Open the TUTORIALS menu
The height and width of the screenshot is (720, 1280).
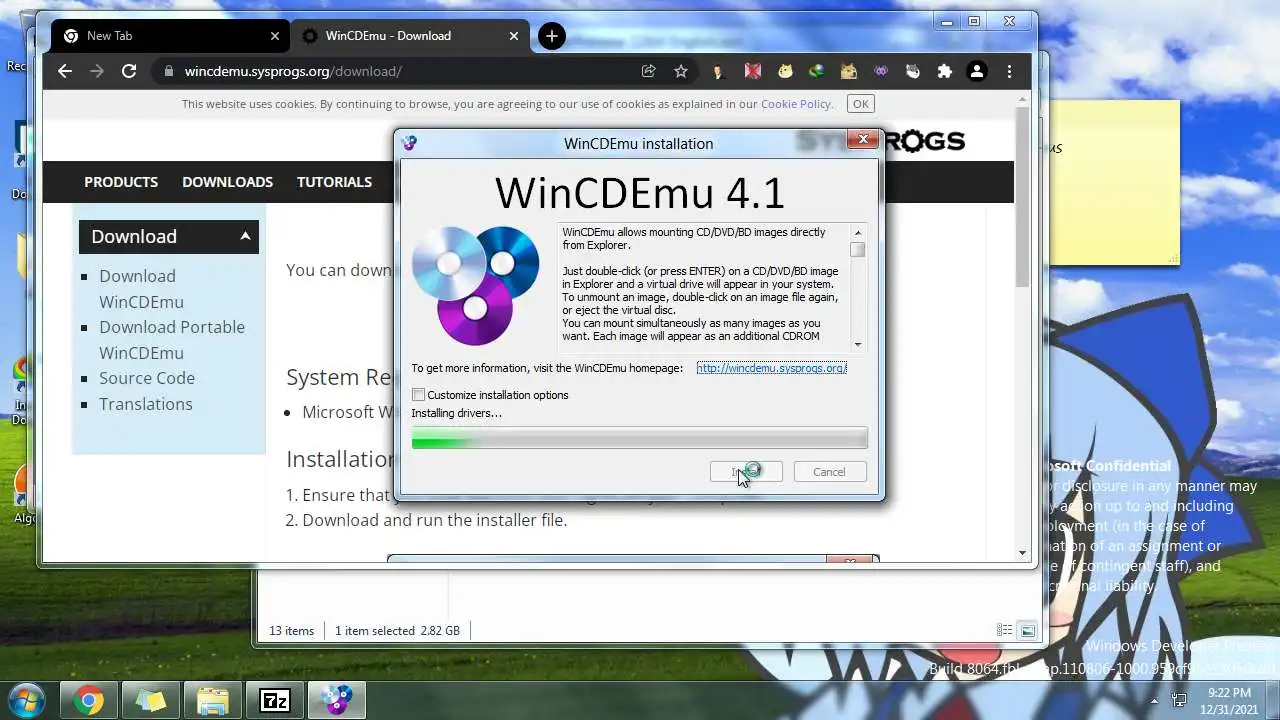(x=334, y=182)
